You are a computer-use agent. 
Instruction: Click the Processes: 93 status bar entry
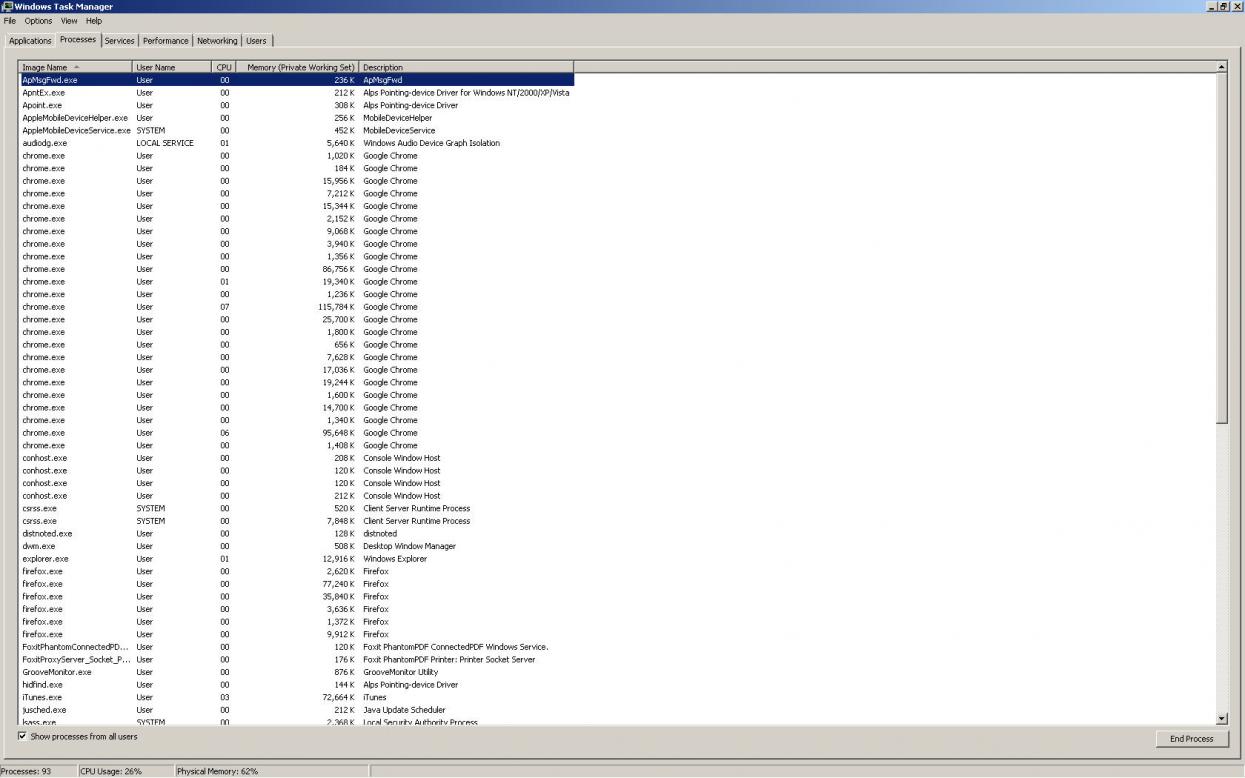coord(38,771)
